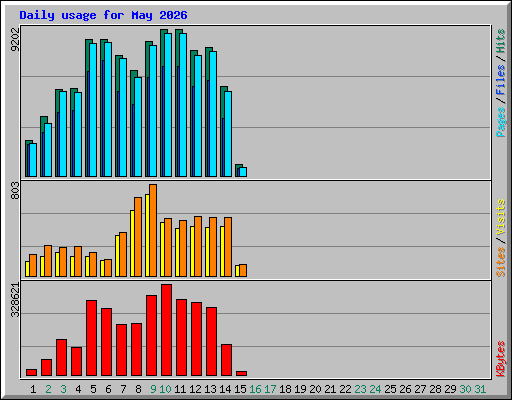Click the middle chart axis value 803
Screen dimensions: 512x400
[15, 190]
